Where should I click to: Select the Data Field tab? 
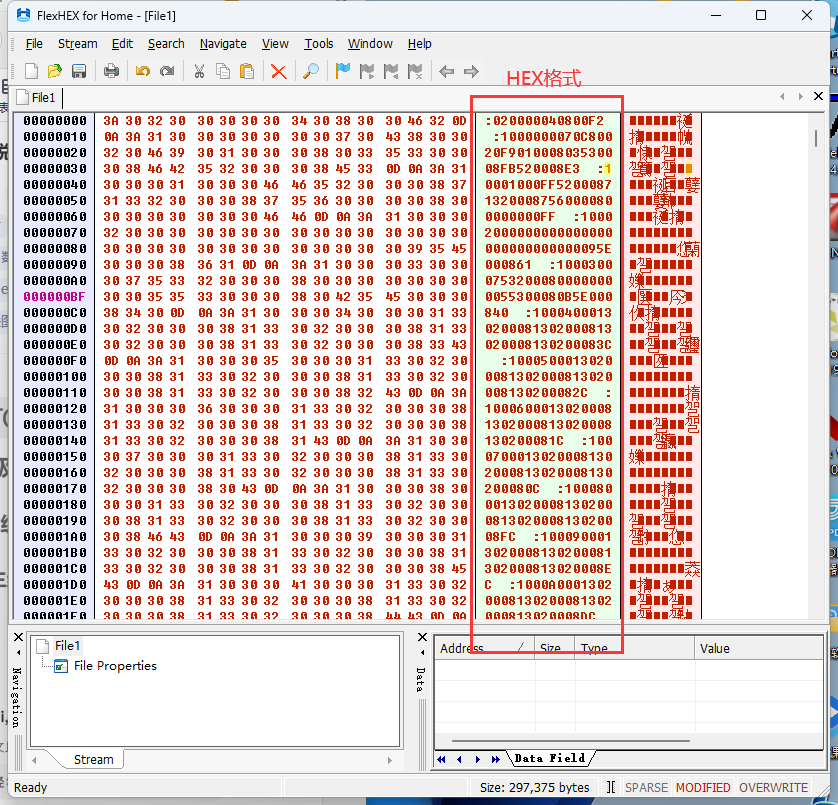pyautogui.click(x=550, y=758)
